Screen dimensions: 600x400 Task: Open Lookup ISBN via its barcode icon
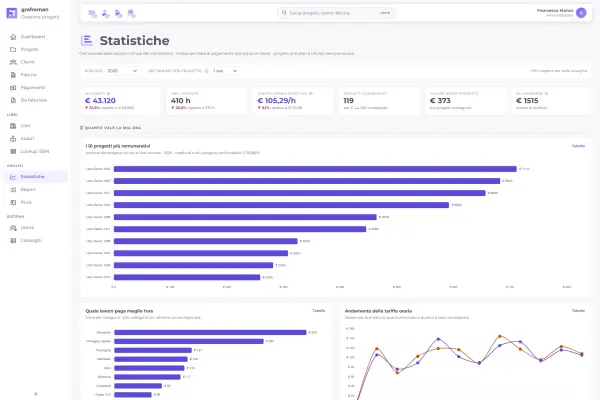(x=13, y=151)
